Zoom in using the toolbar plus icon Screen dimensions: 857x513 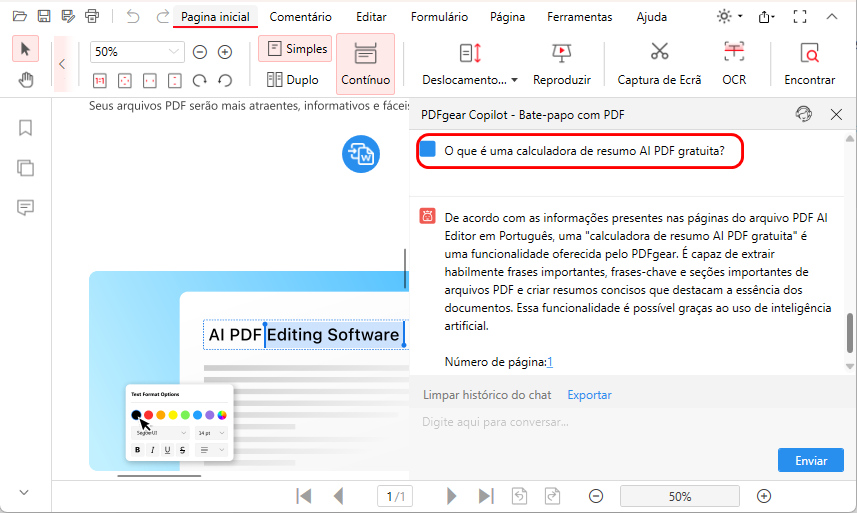(x=225, y=52)
